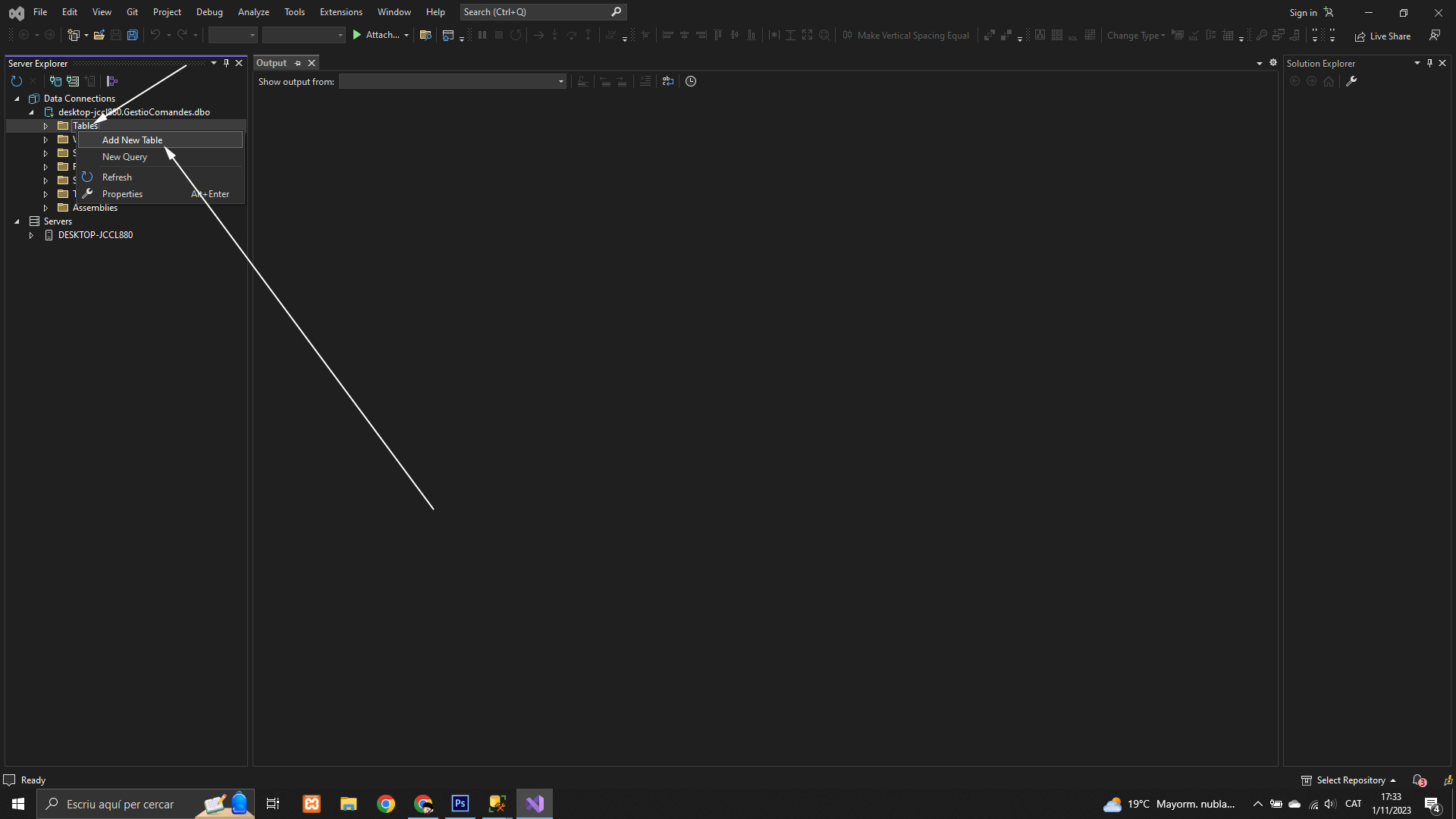The image size is (1456, 819).
Task: Click inside the Search (Ctrl+Q) box
Action: pos(535,12)
